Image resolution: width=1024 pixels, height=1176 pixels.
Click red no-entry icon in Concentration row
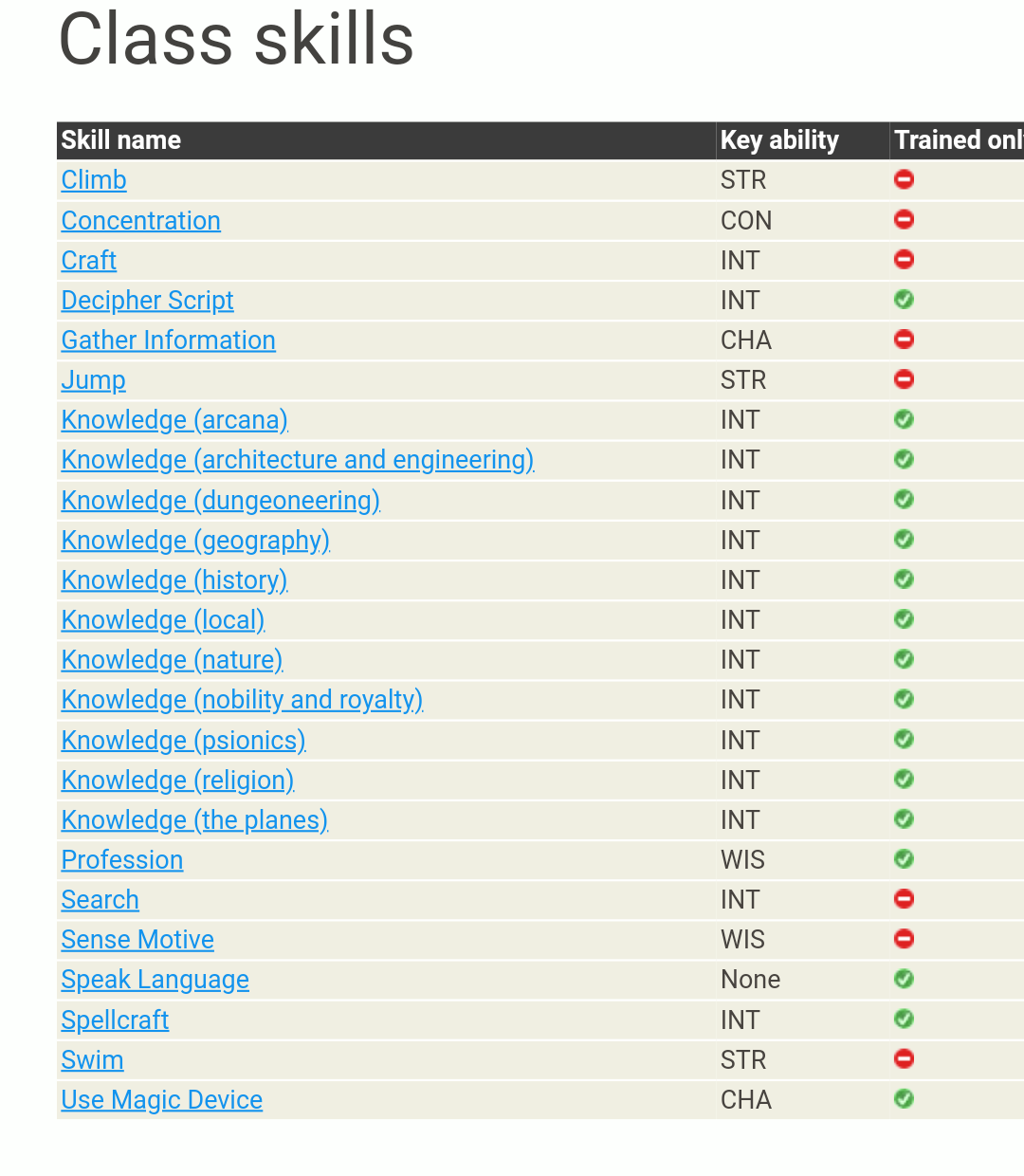(904, 219)
